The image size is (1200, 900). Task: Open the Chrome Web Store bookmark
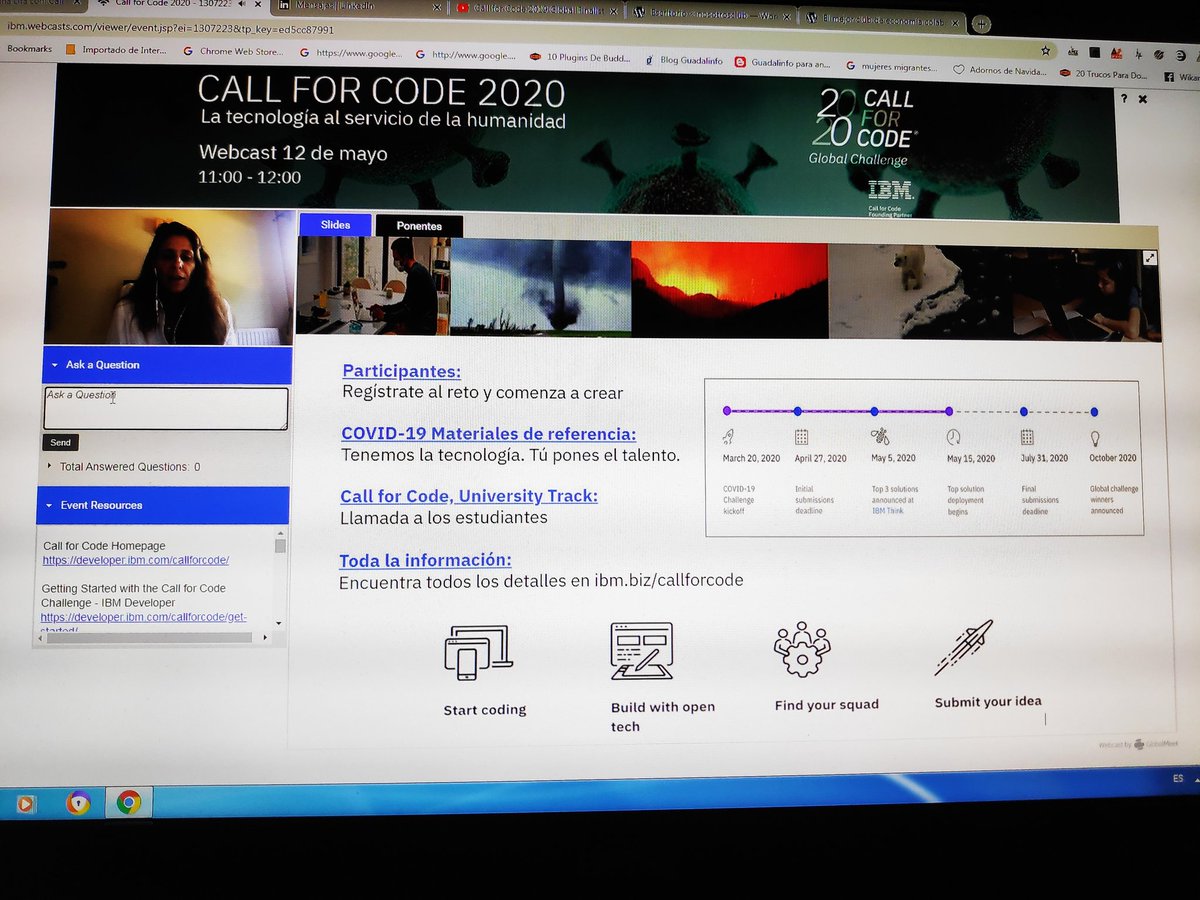pos(233,51)
